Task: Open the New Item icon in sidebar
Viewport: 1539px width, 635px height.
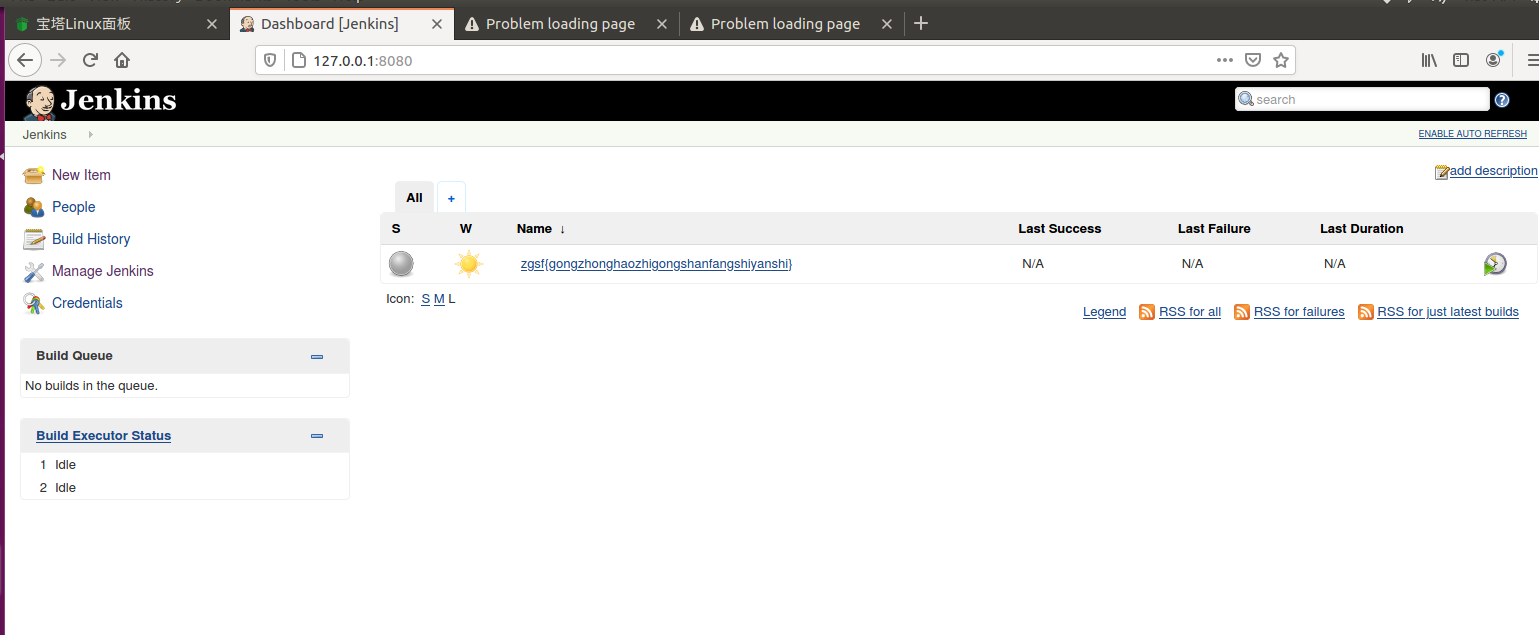Action: pyautogui.click(x=34, y=175)
